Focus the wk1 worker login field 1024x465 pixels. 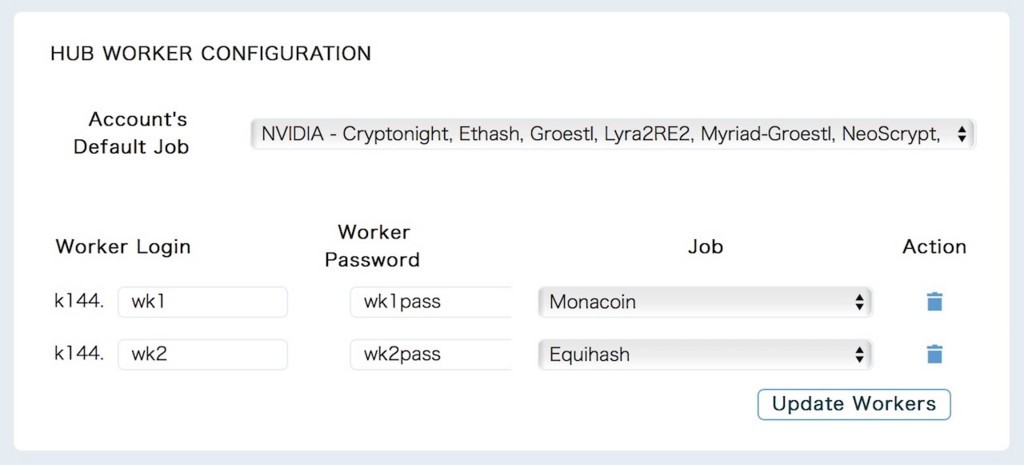coord(202,302)
